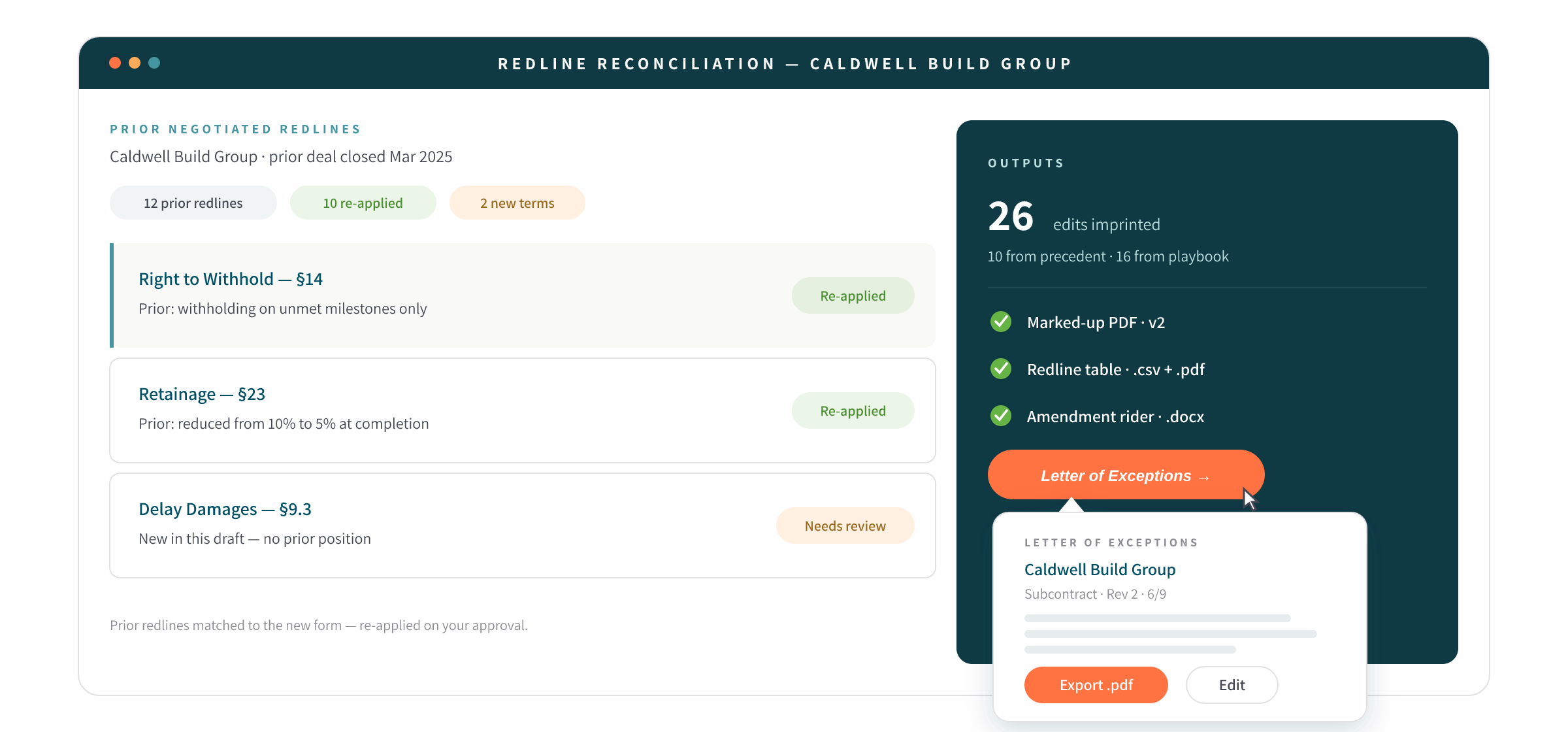The image size is (1568, 732).
Task: Click the orange window dot in title bar
Action: [115, 63]
